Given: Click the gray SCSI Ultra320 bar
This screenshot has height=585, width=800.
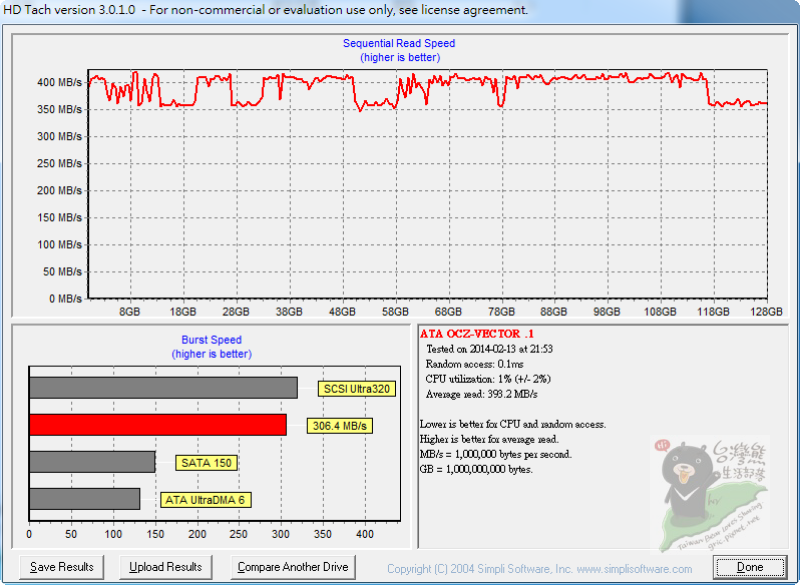Looking at the screenshot, I should (x=163, y=388).
